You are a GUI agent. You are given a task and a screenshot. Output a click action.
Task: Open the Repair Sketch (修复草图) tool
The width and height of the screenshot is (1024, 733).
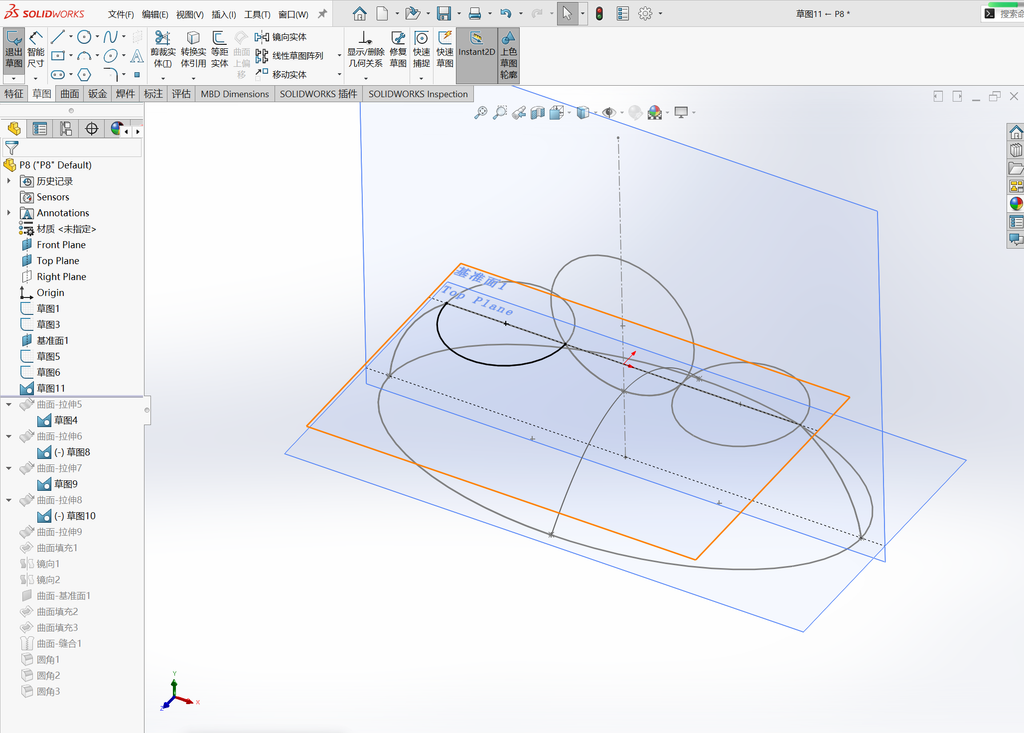398,50
